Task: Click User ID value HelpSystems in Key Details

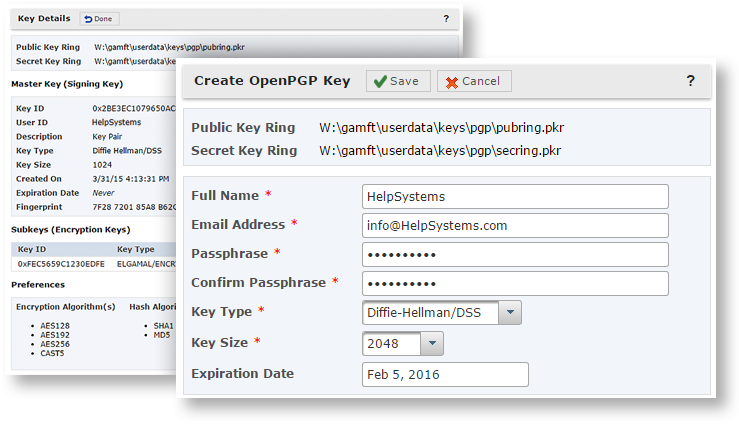Action: pyautogui.click(x=116, y=123)
